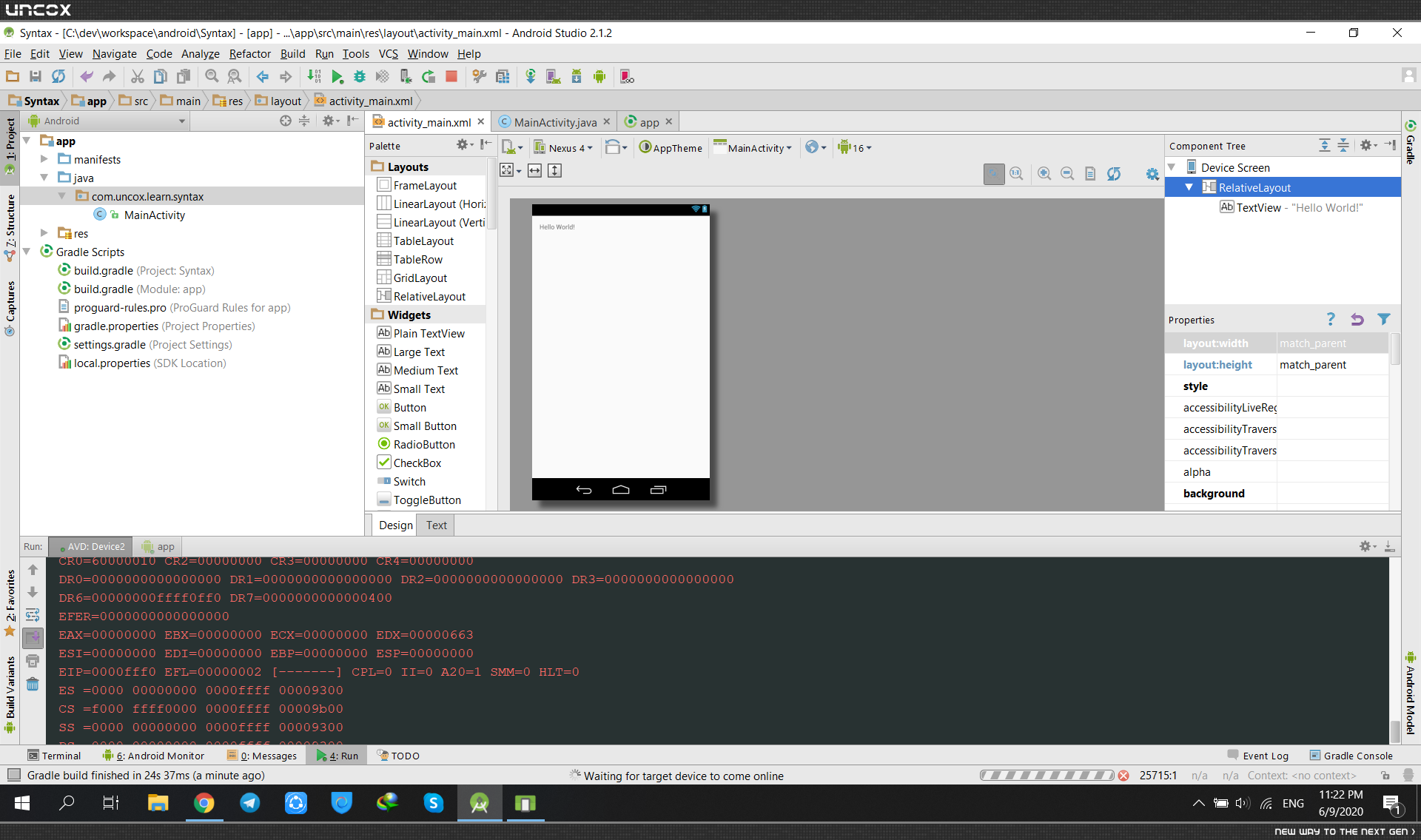Open the Event Log
1421x840 pixels.
click(x=1258, y=756)
